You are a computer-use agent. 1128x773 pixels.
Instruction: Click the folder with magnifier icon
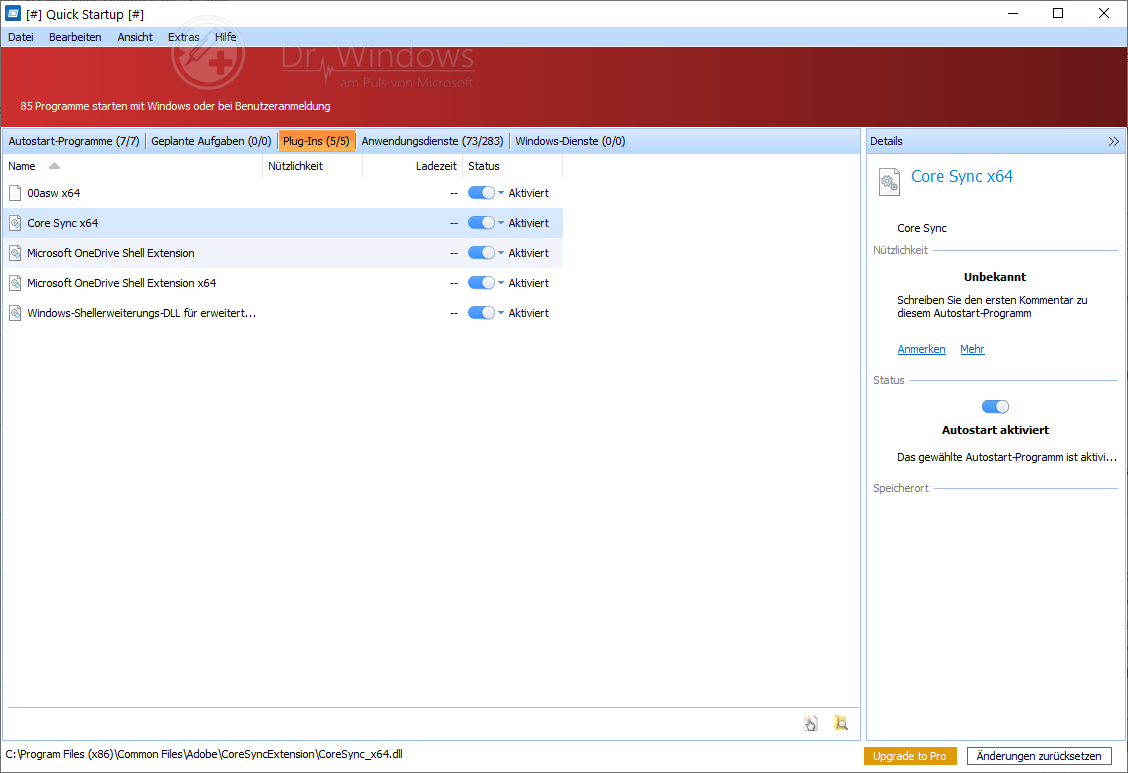(841, 723)
